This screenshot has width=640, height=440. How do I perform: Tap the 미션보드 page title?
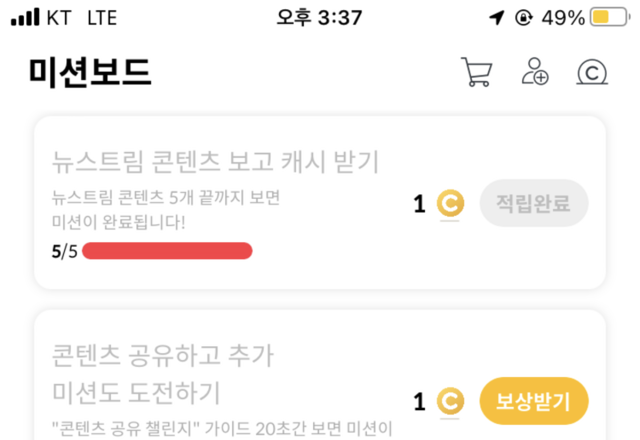pyautogui.click(x=90, y=72)
